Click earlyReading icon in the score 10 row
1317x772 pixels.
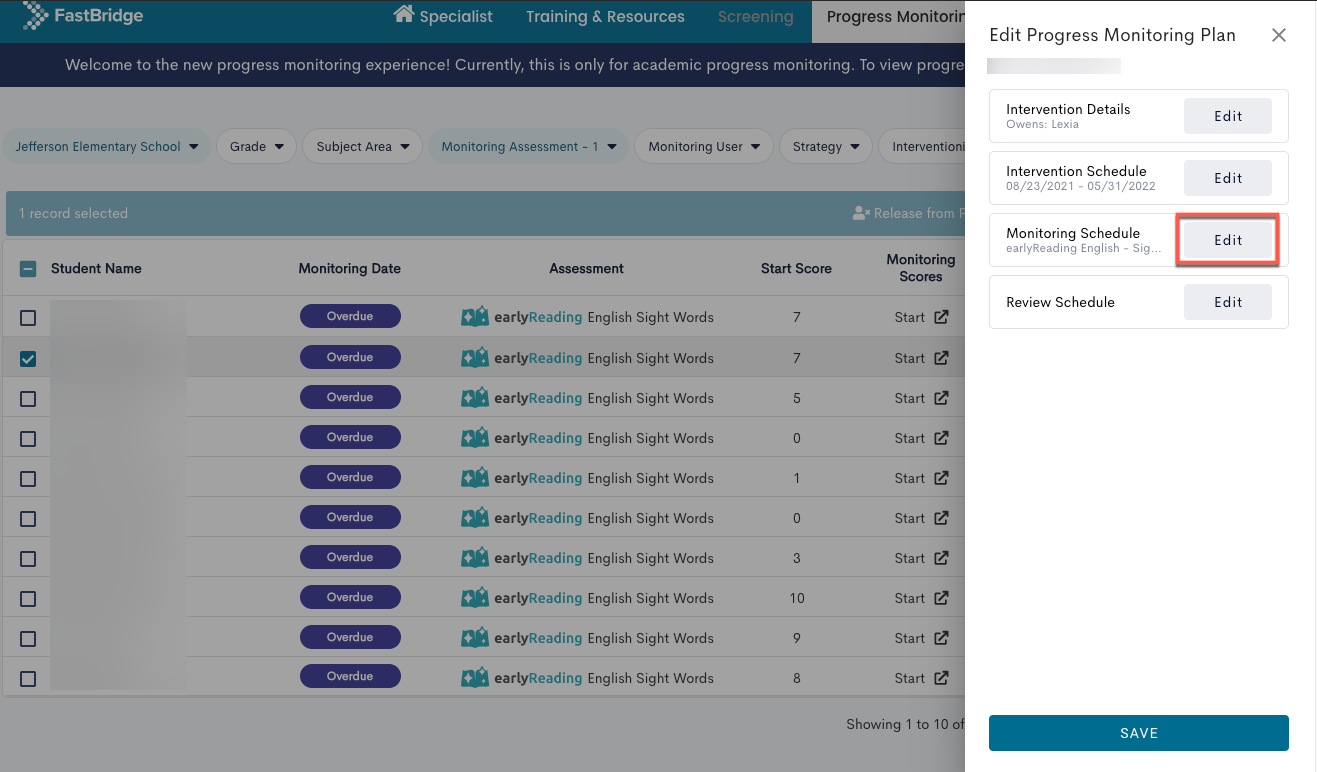[475, 598]
